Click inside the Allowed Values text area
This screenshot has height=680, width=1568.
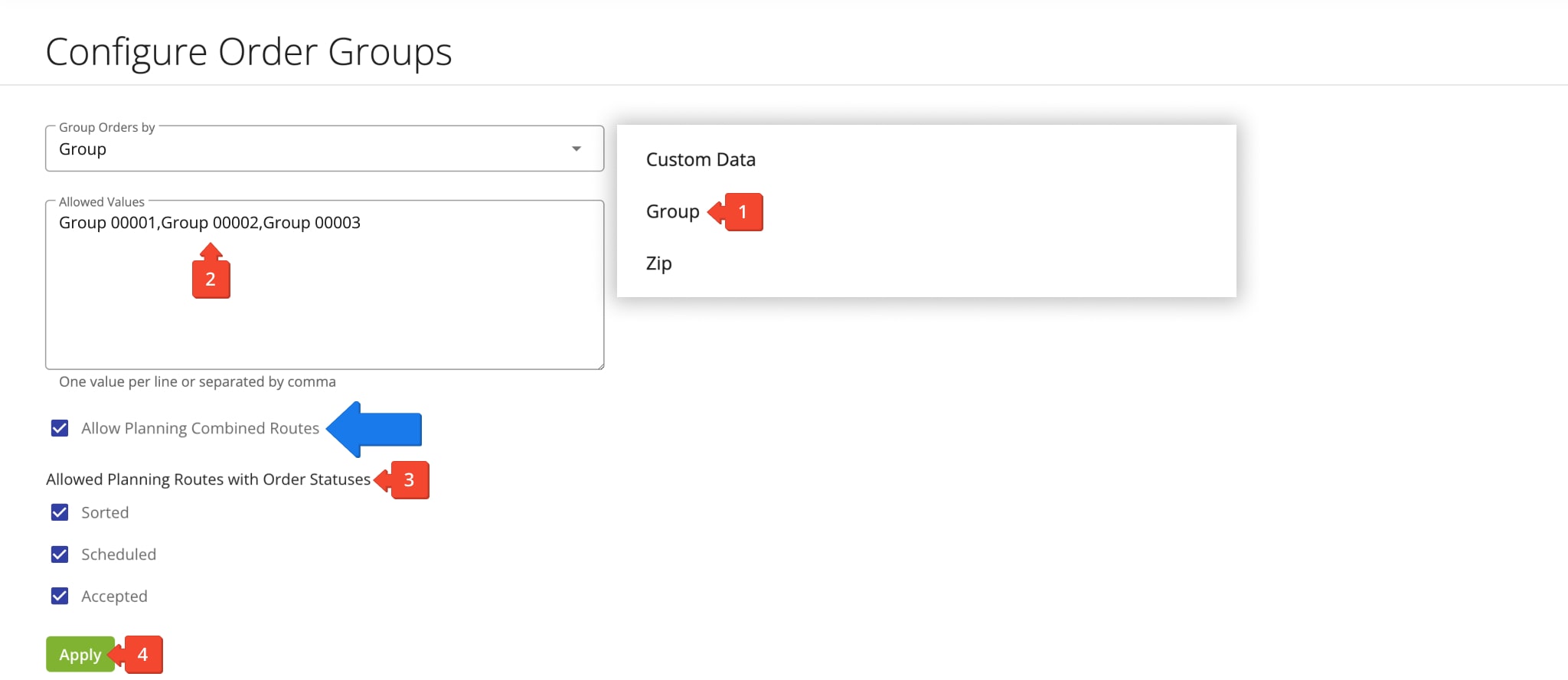coord(325,285)
